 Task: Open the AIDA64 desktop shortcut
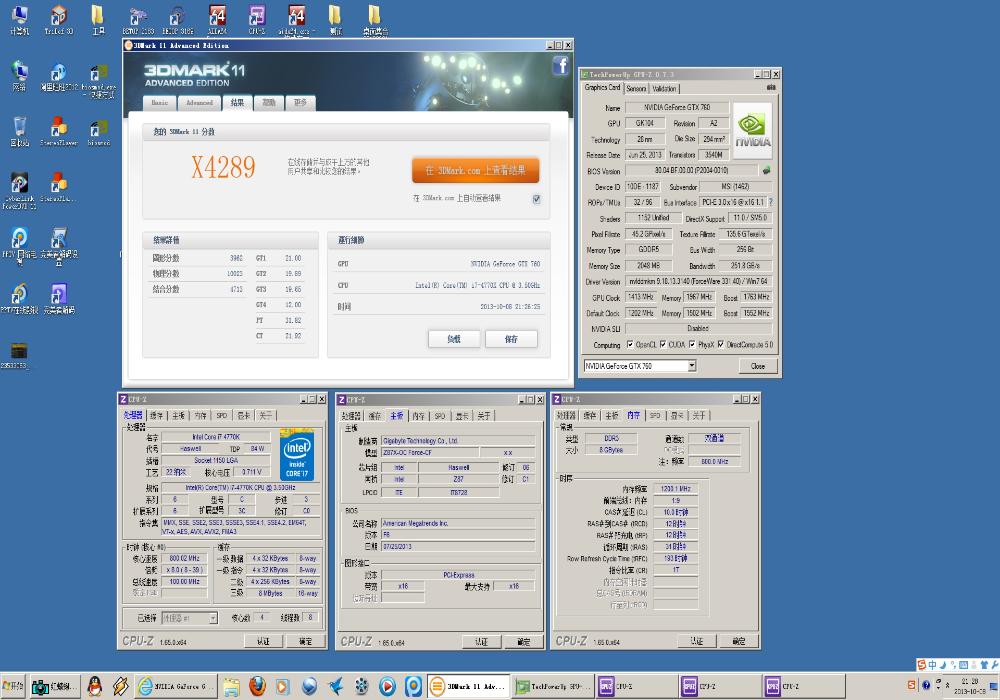click(217, 20)
